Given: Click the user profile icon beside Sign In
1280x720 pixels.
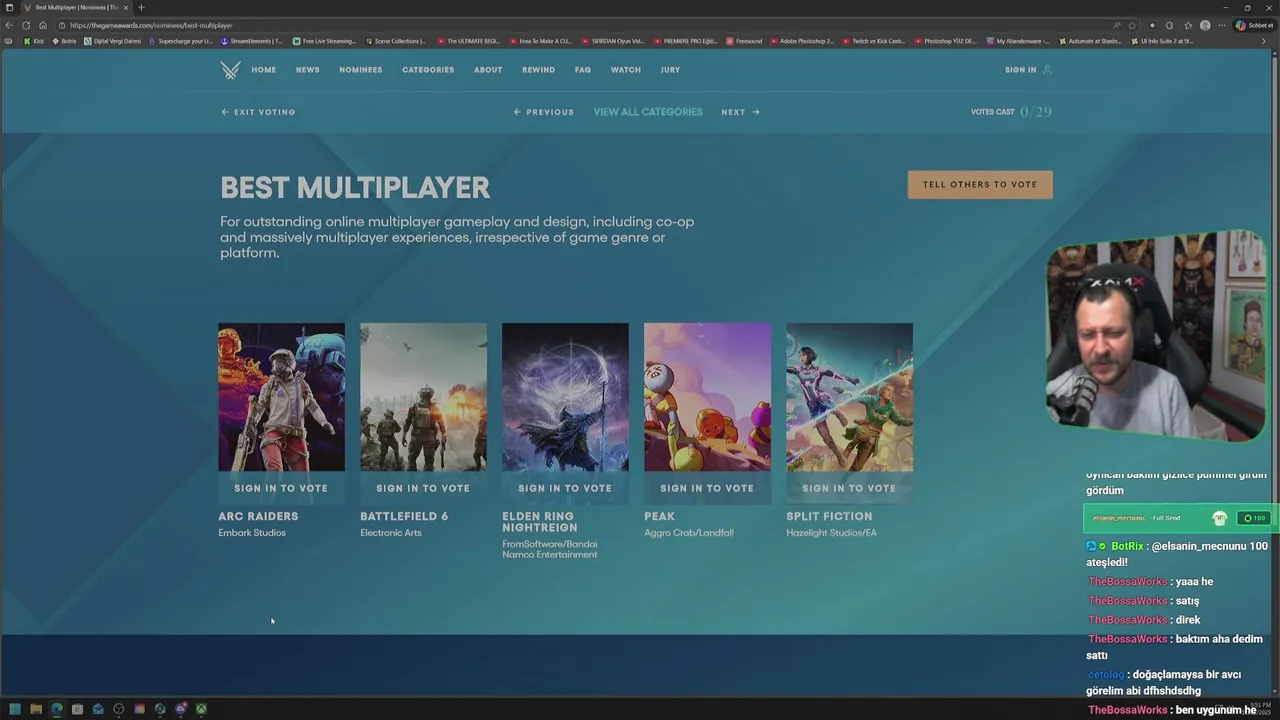Looking at the screenshot, I should (1047, 70).
